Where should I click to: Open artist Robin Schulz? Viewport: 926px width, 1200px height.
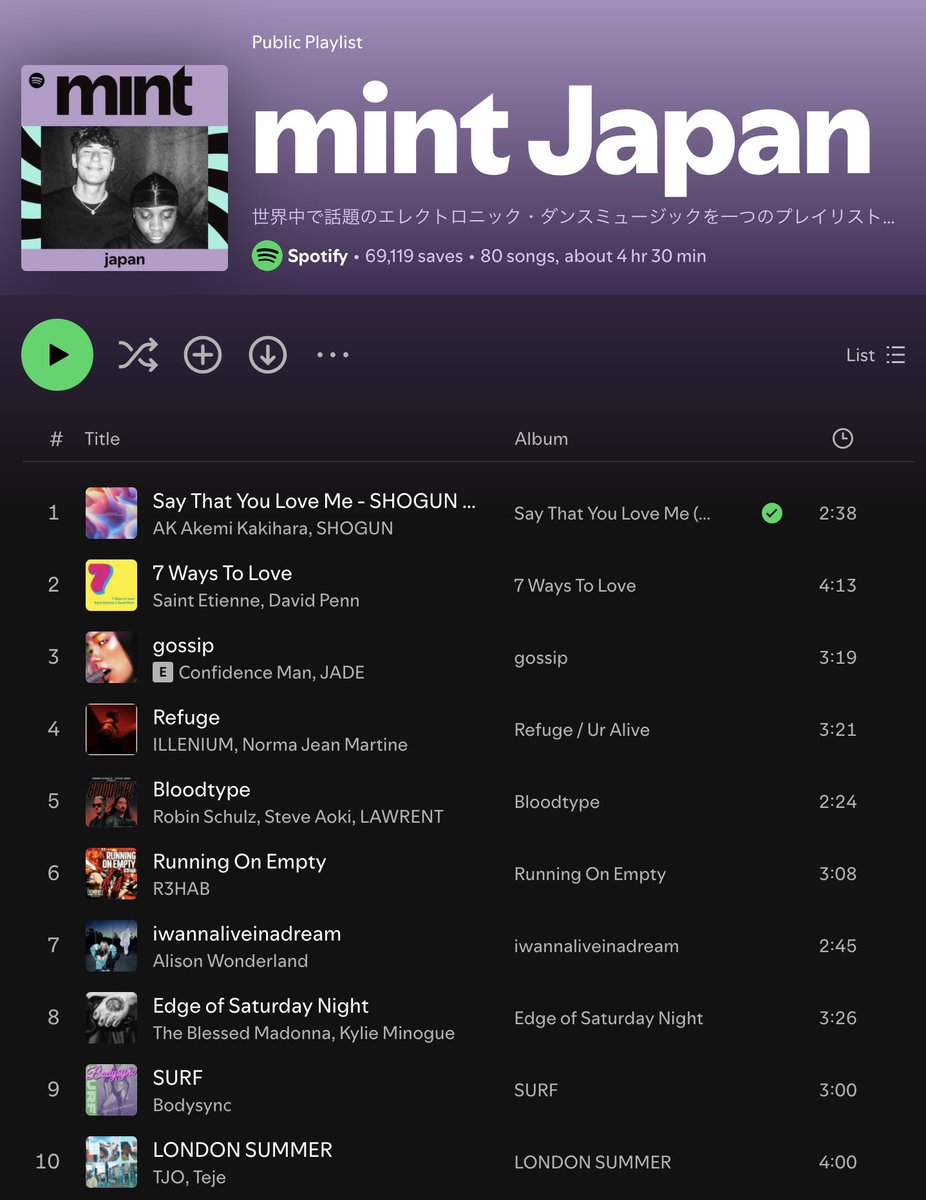pos(205,816)
